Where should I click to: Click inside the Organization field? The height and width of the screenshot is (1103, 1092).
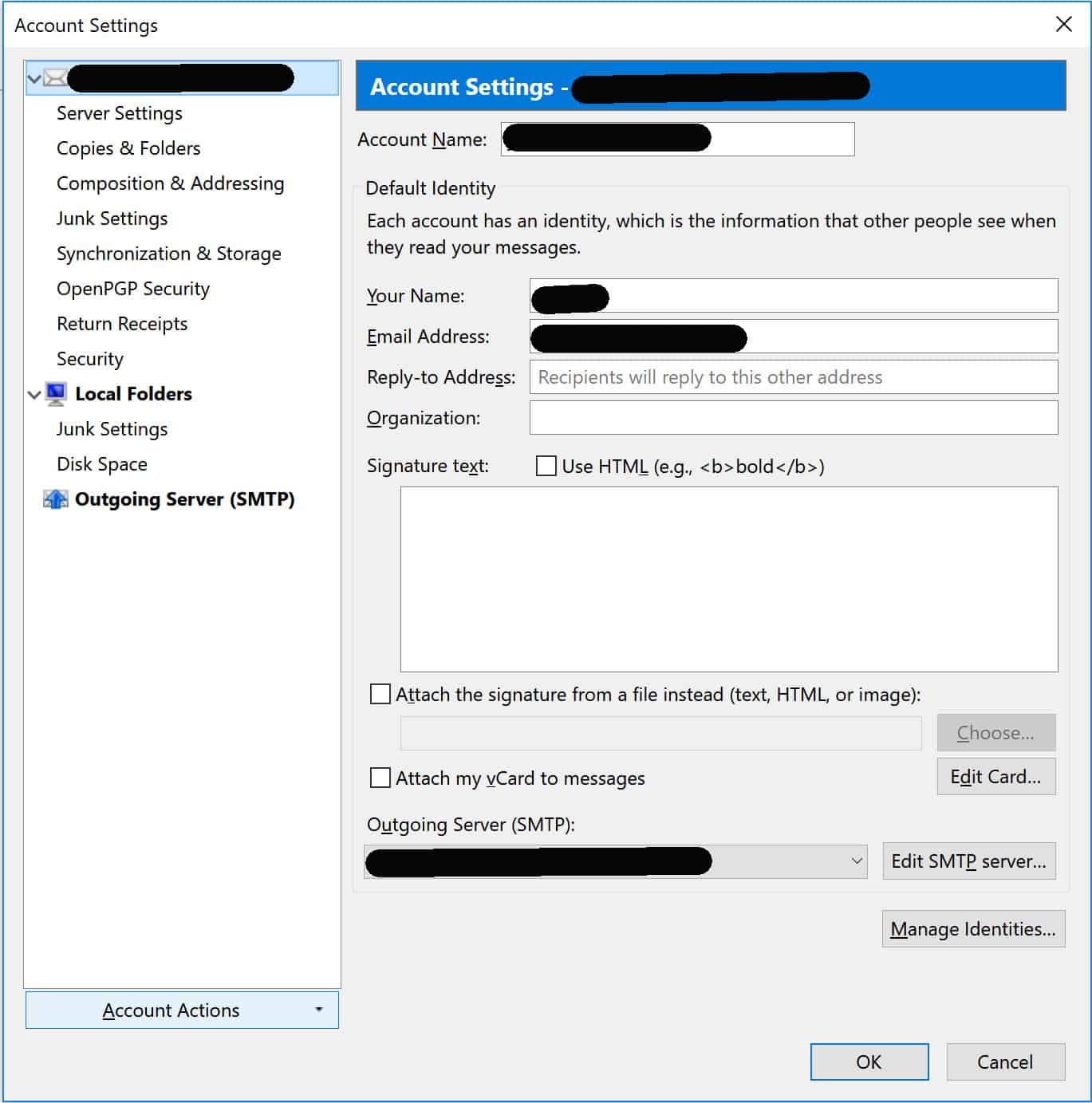tap(792, 417)
